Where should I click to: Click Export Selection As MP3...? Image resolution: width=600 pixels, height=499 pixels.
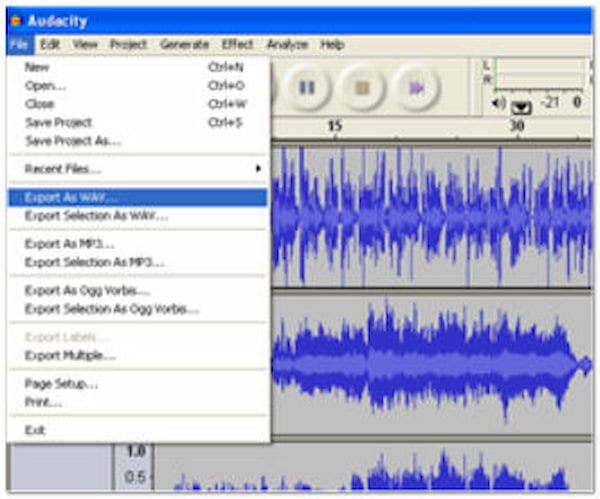pos(138,262)
